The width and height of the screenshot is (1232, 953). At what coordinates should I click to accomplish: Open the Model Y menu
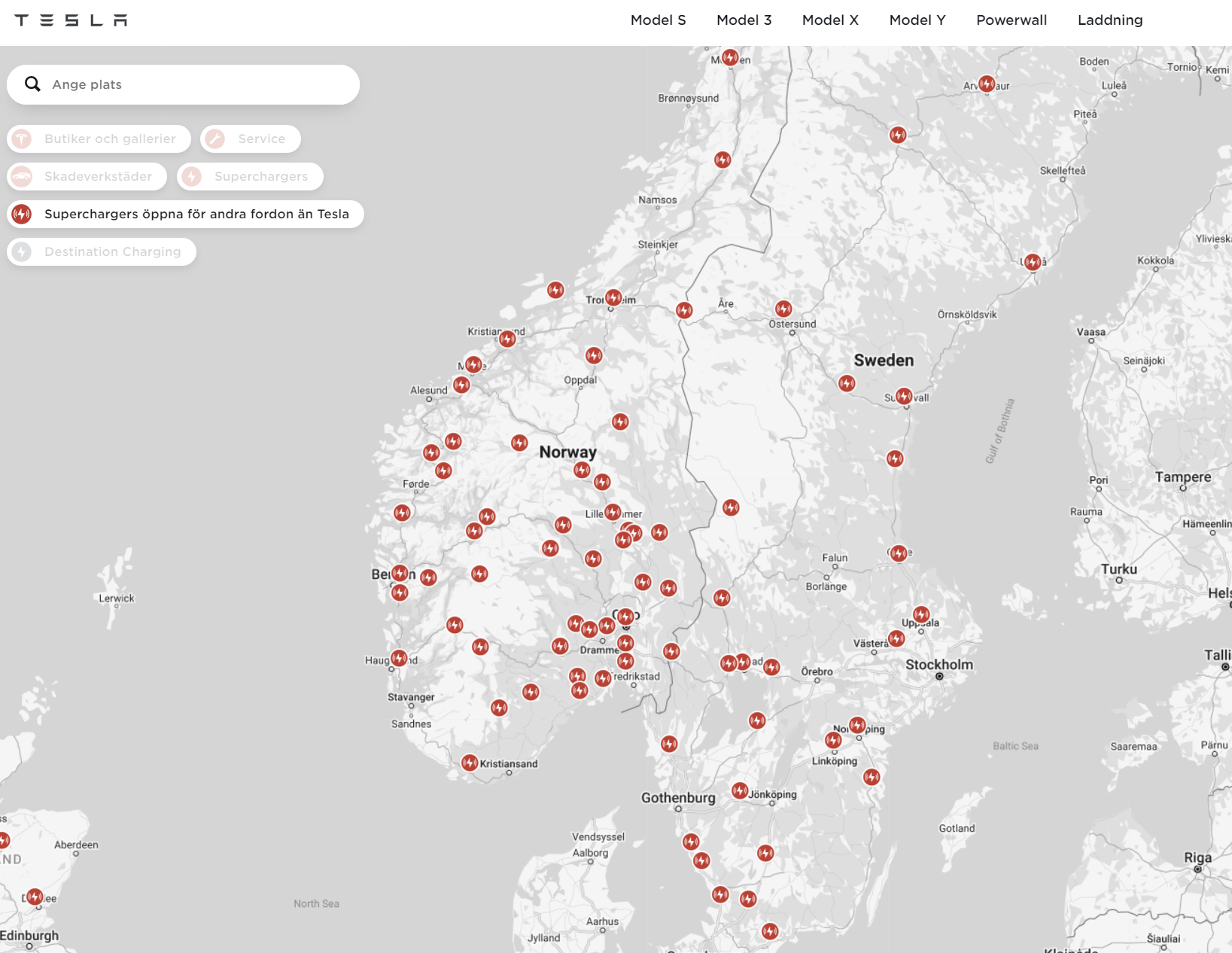[917, 20]
